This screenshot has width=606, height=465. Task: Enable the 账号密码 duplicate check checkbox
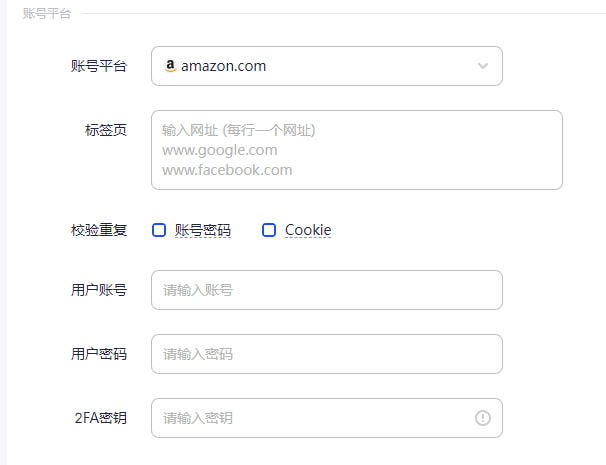click(x=159, y=230)
